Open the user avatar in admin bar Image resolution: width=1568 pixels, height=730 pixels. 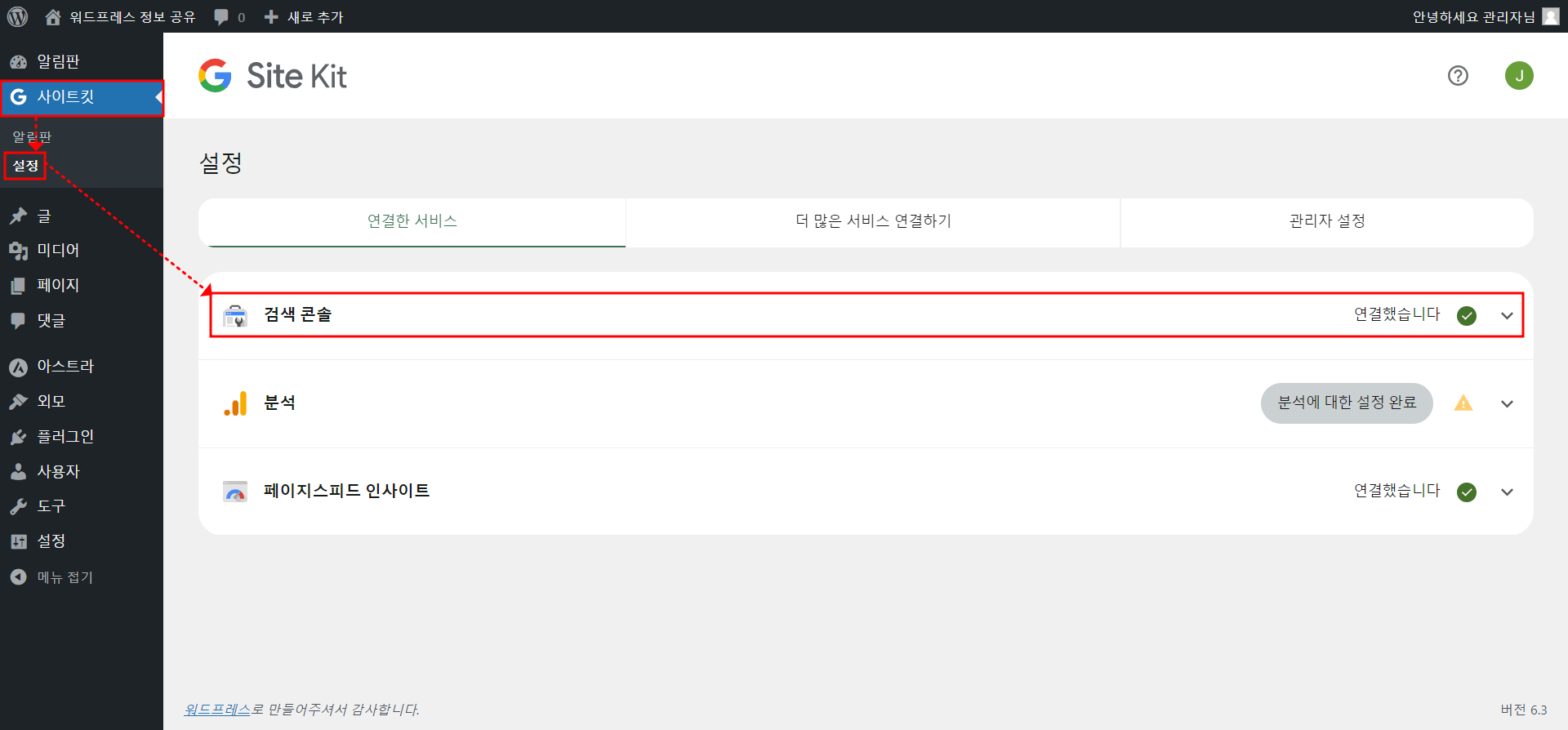pos(1550,16)
